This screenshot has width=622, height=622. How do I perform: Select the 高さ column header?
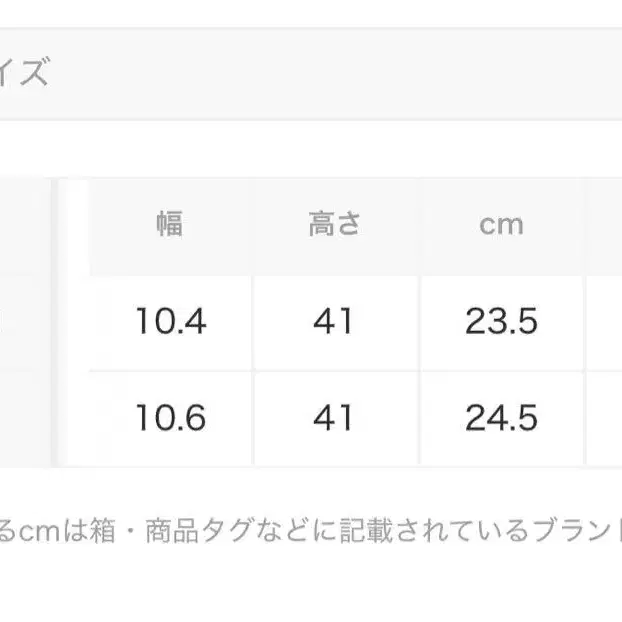tap(333, 224)
